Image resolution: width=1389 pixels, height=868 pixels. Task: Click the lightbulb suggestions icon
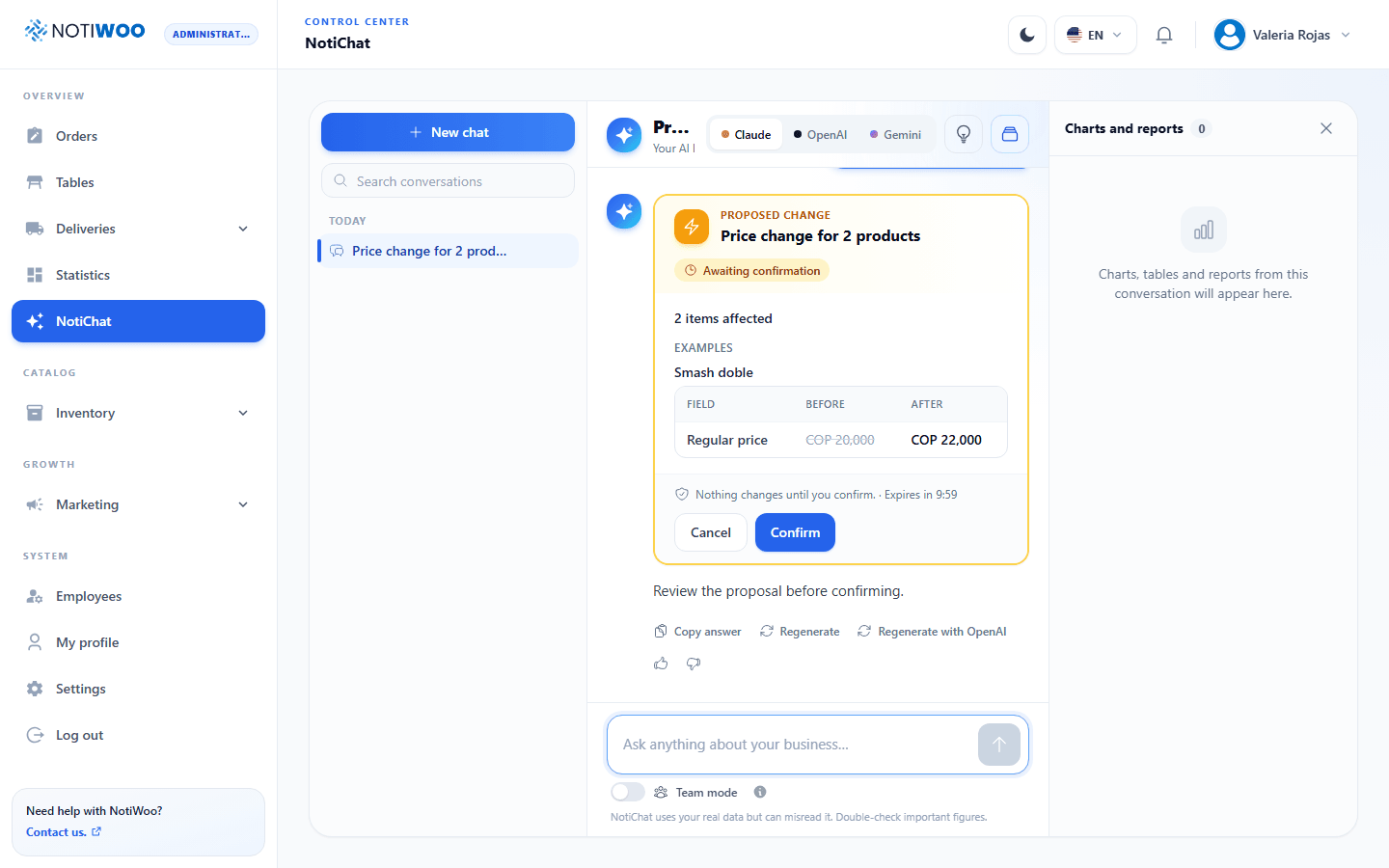click(x=964, y=134)
